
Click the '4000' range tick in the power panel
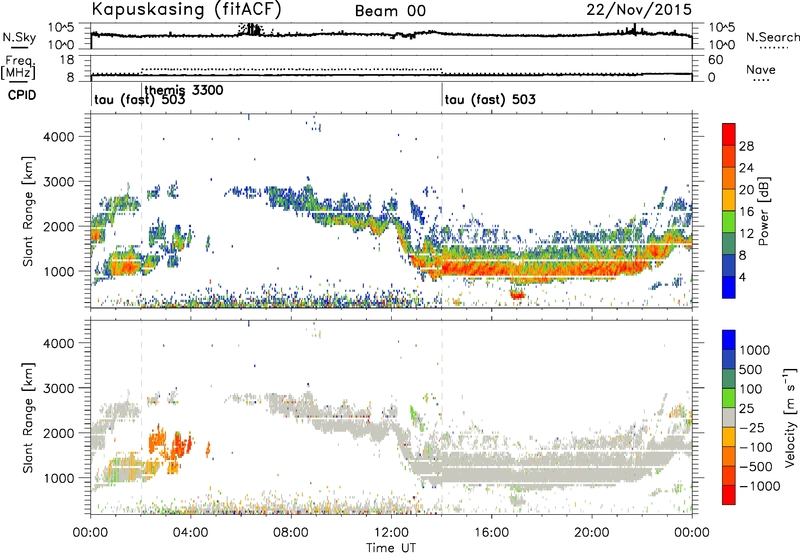tap(59, 137)
